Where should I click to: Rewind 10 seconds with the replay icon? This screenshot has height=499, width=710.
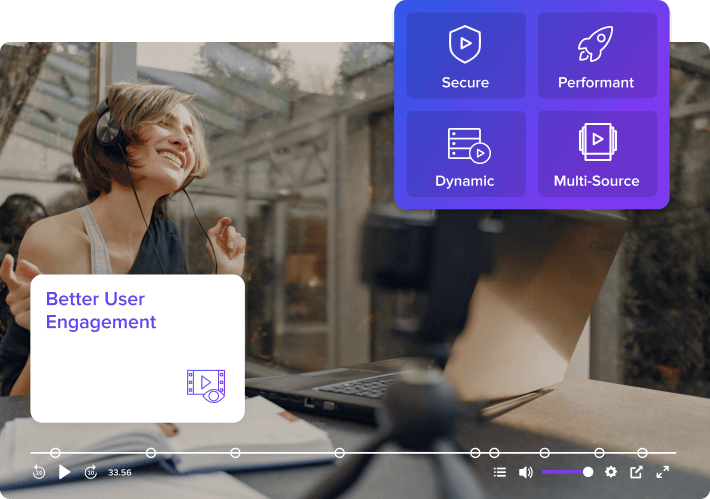[39, 472]
